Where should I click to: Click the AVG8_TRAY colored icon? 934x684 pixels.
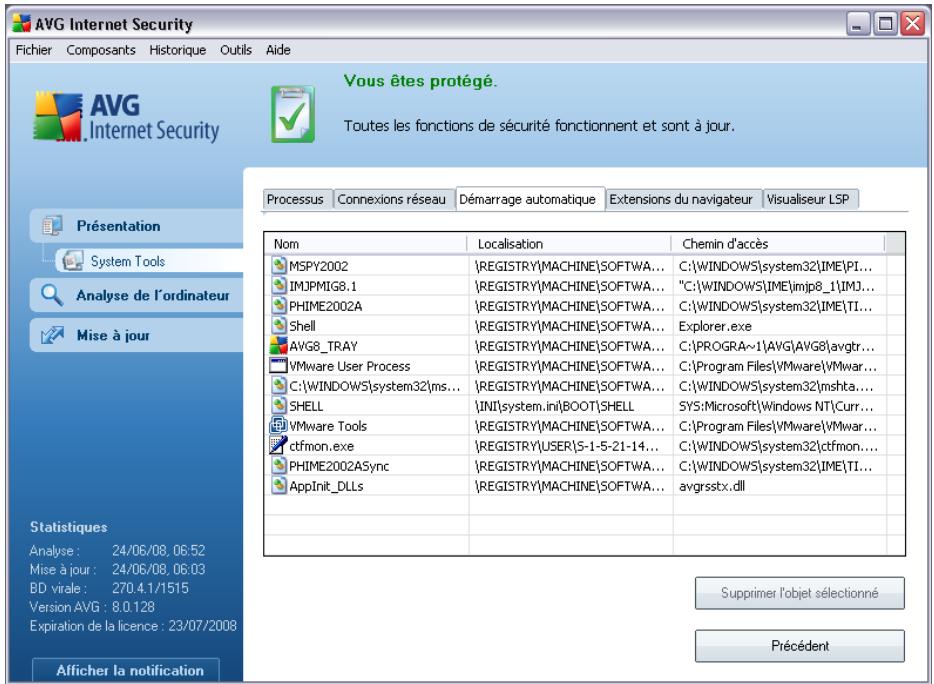[x=279, y=346]
